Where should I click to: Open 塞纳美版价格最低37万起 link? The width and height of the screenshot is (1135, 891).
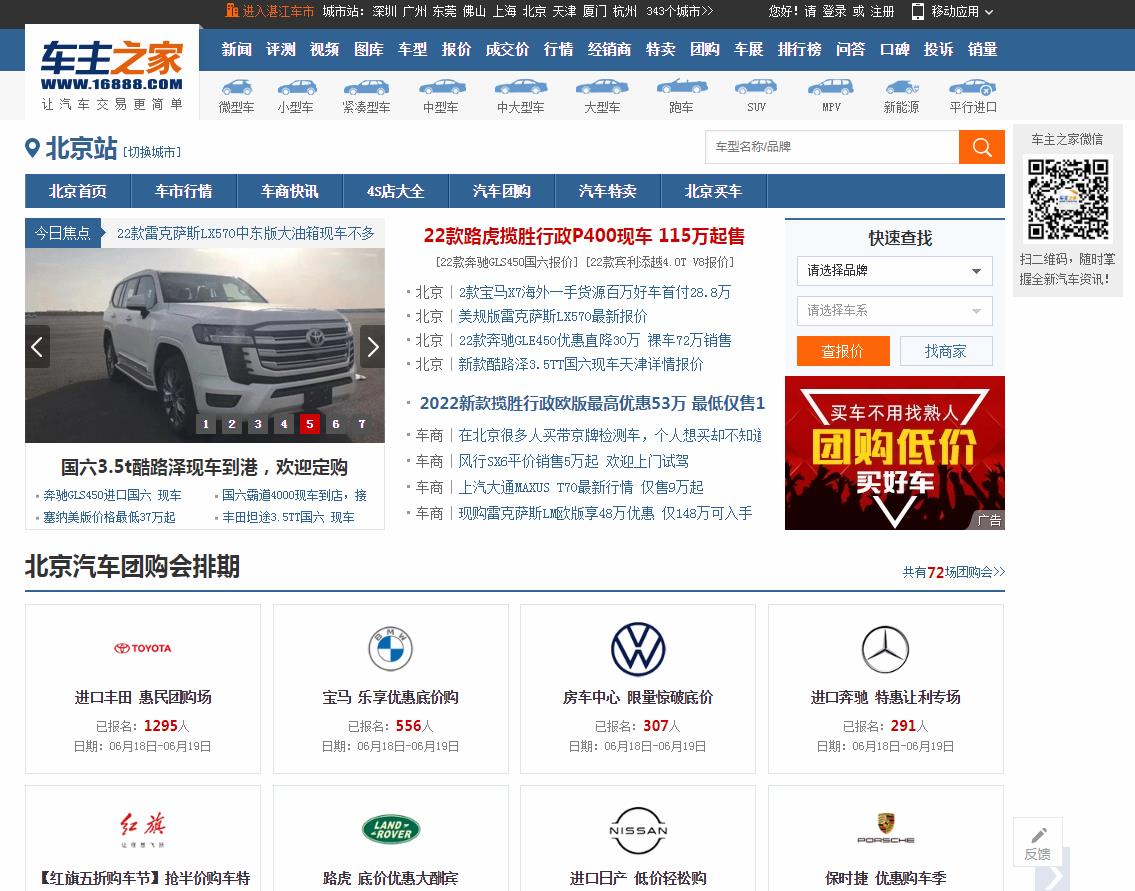tap(109, 518)
